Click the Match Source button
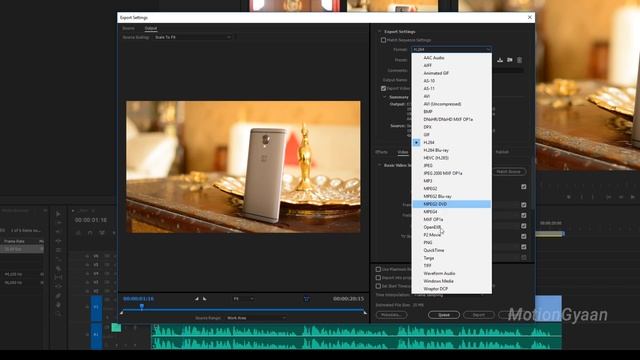Viewport: 640px width, 360px height. click(x=509, y=172)
